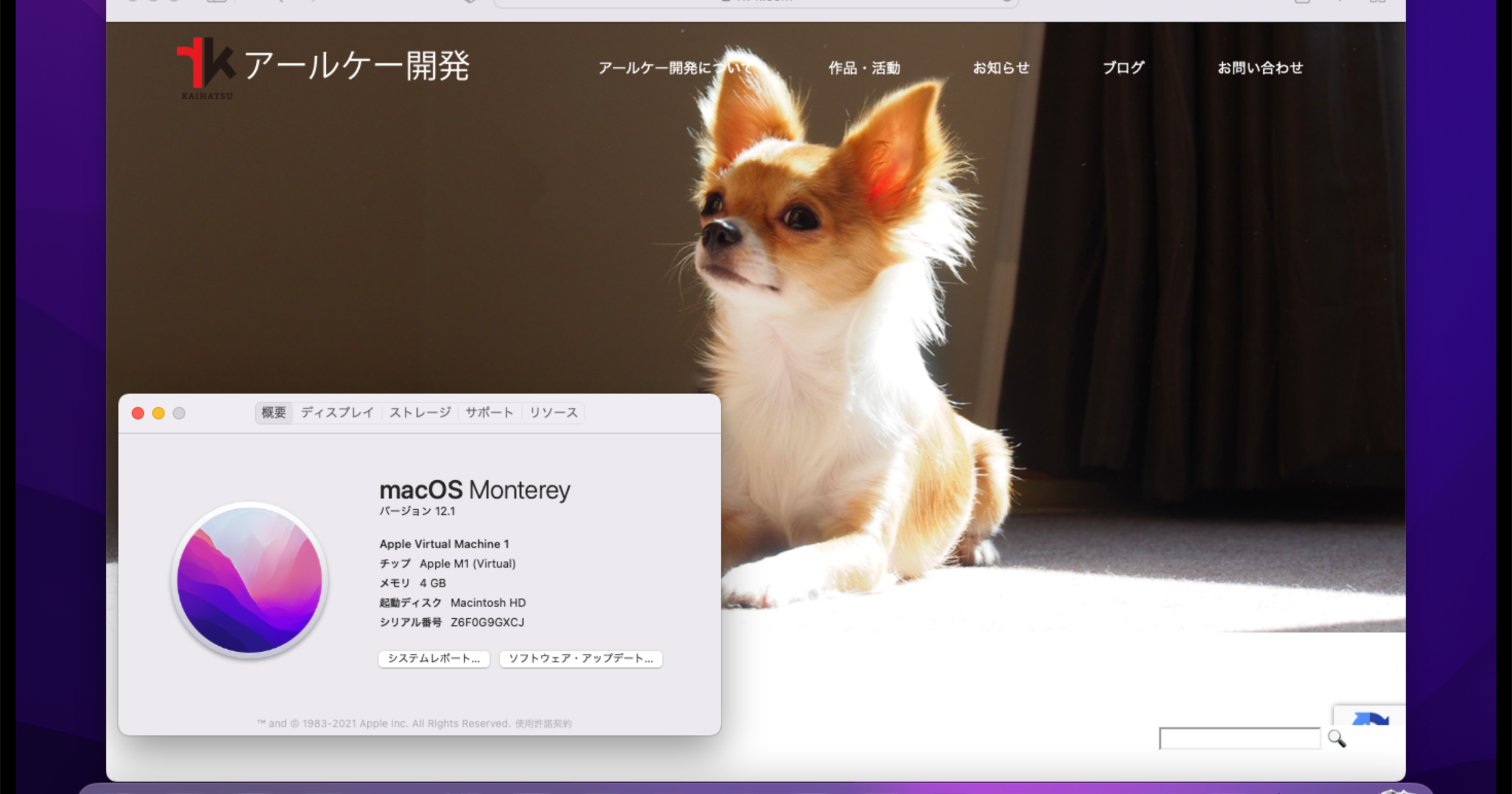Screen dimensions: 1512x794
Task: Switch to the ディスプレイ tab
Action: click(x=337, y=413)
